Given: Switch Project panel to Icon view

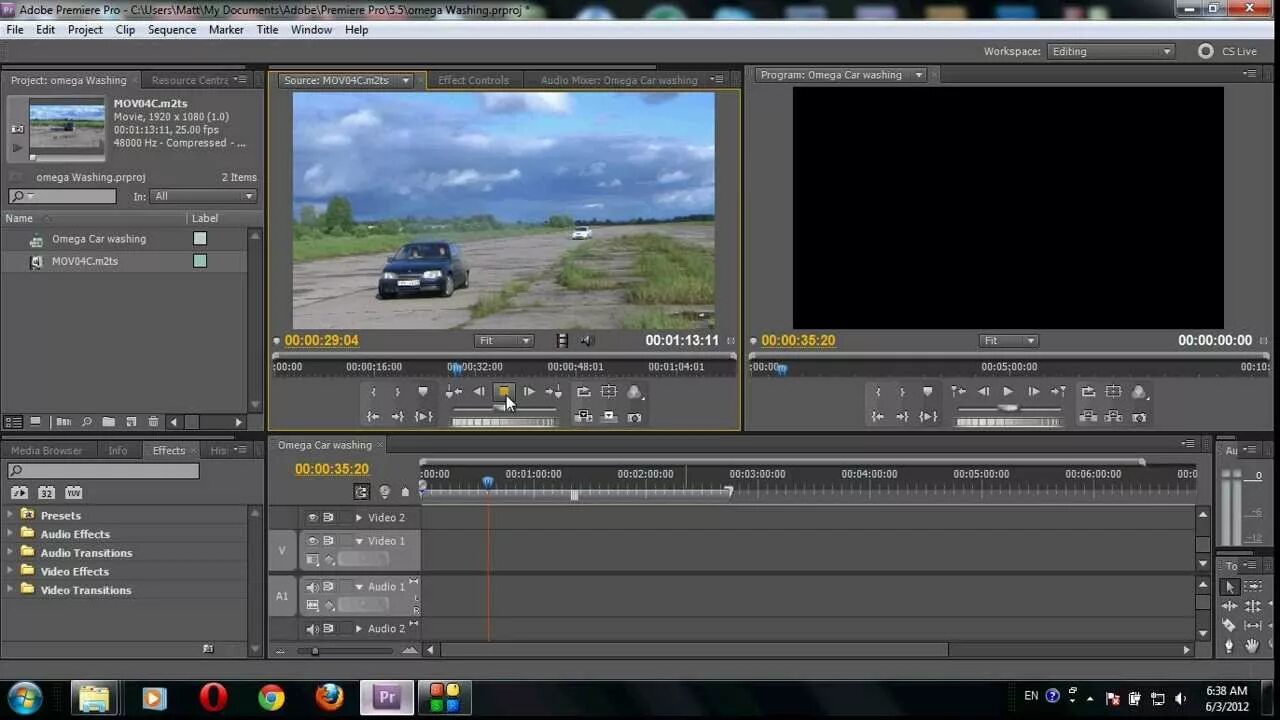Looking at the screenshot, I should pyautogui.click(x=35, y=422).
